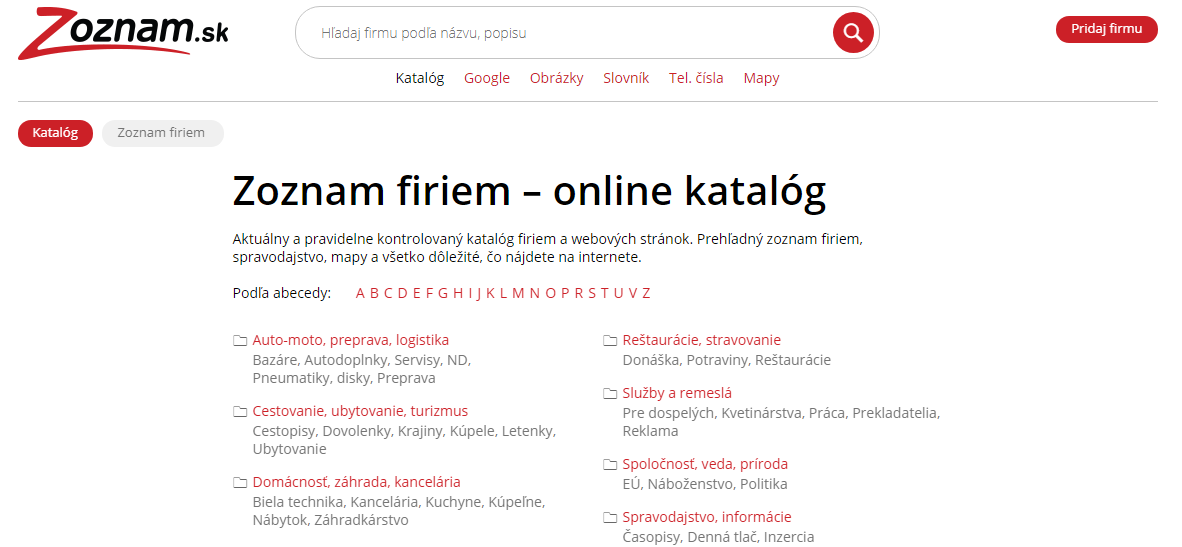Click folder icon beside Auto-moto, preprava, logistika
Screen dimensions: 1182x547
[x=240, y=341]
